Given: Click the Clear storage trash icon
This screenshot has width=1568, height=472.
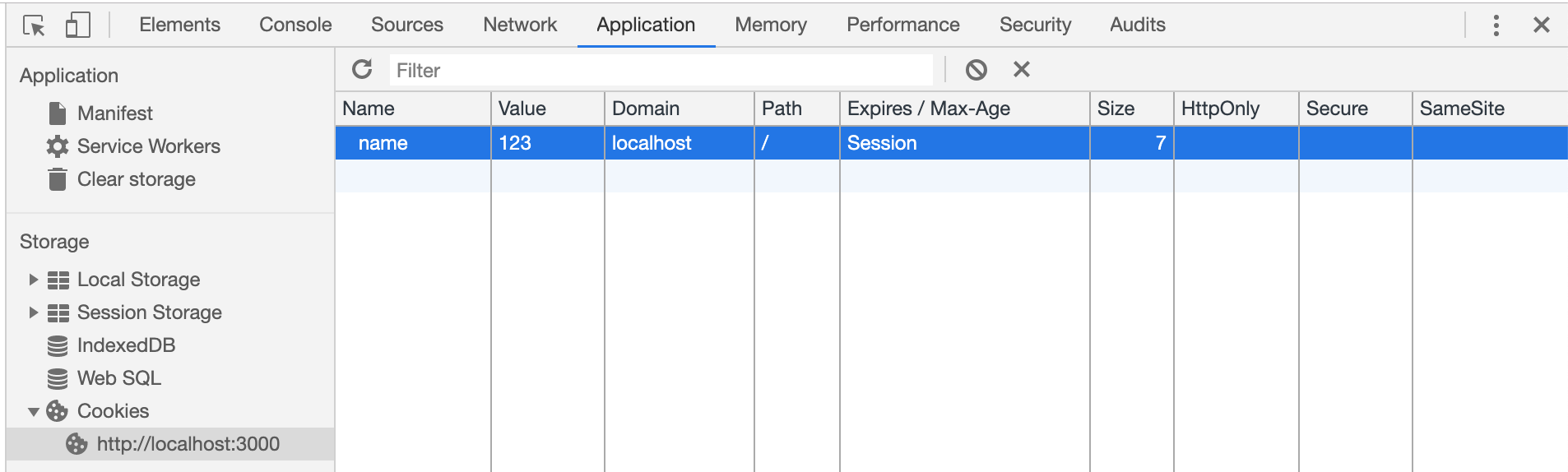Looking at the screenshot, I should [x=58, y=179].
